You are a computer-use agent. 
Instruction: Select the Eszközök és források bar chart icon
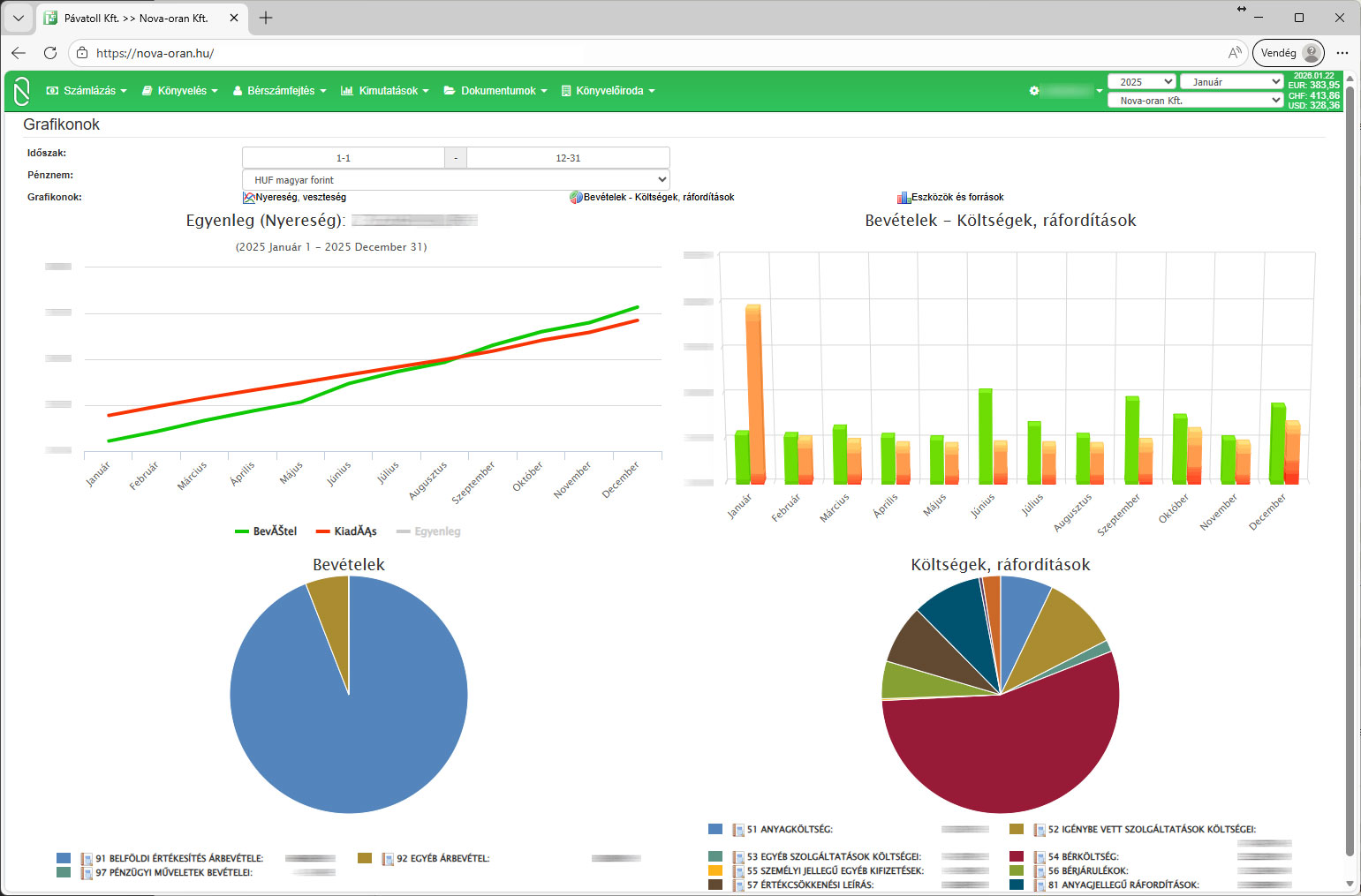pyautogui.click(x=904, y=198)
